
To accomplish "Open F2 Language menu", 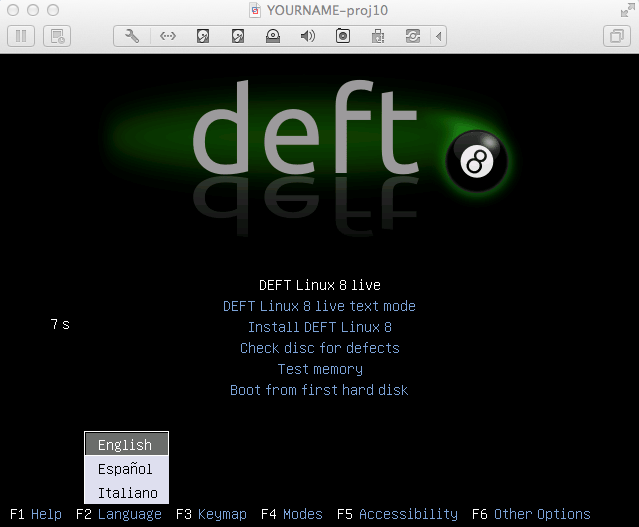I will pyautogui.click(x=119, y=514).
